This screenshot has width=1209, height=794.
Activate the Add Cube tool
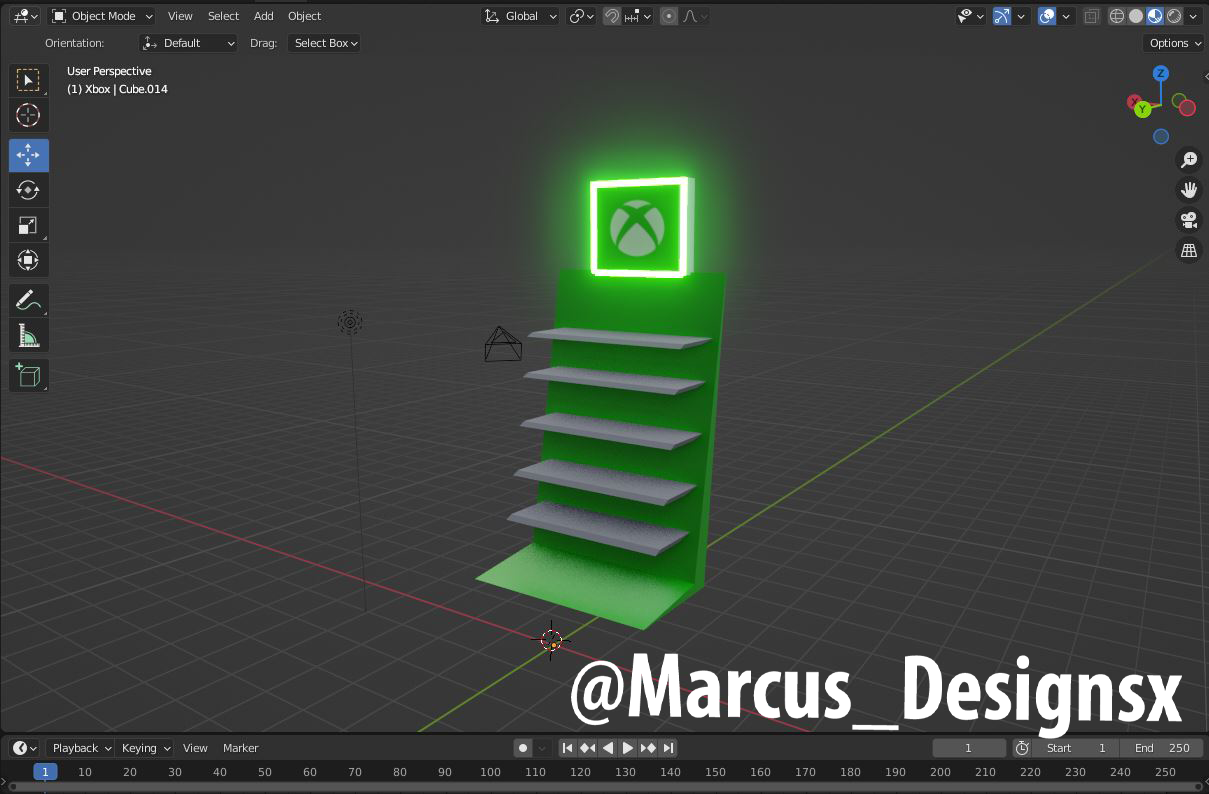click(x=28, y=375)
